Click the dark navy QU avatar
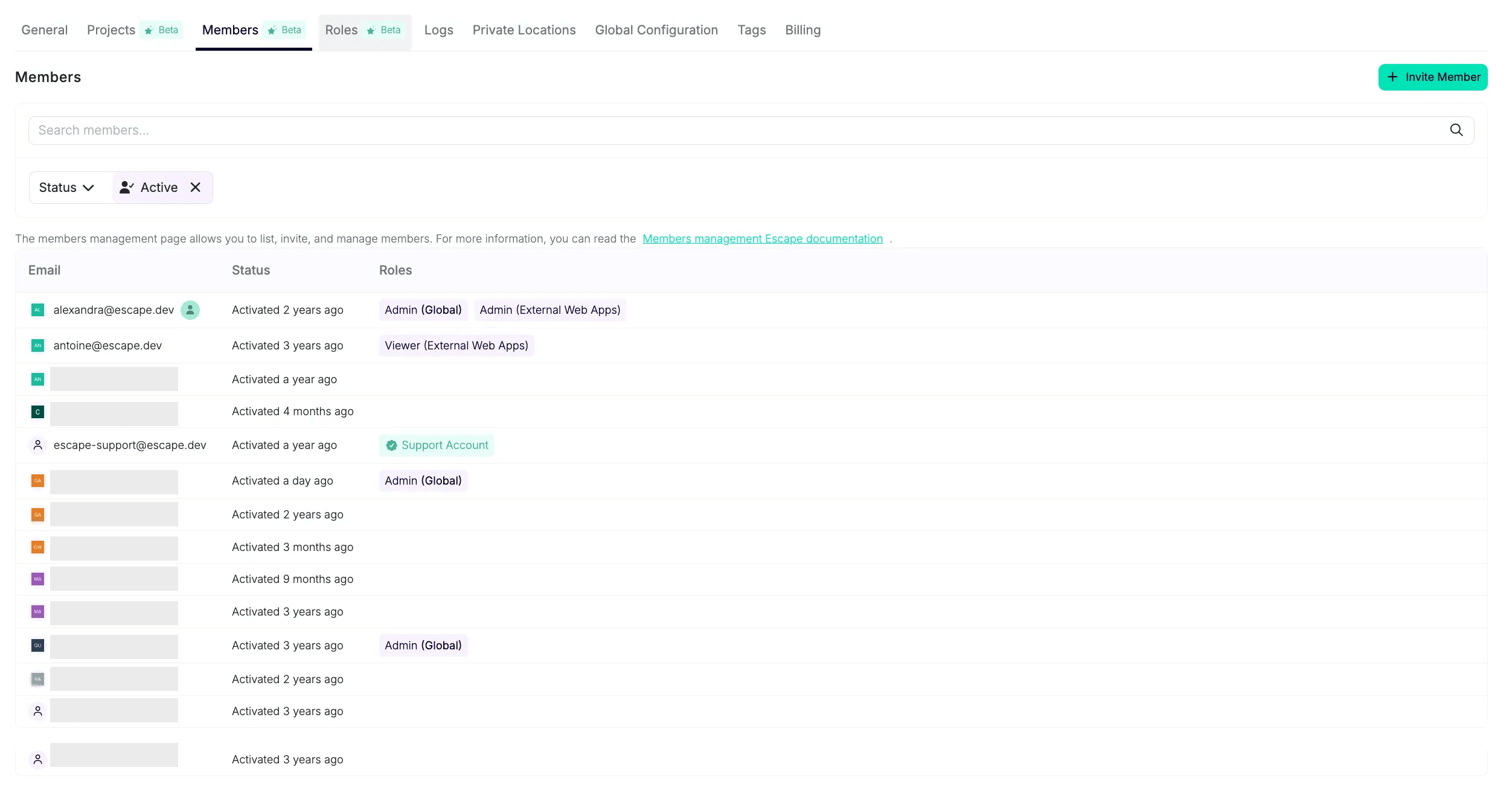This screenshot has width=1512, height=799. pyautogui.click(x=37, y=646)
